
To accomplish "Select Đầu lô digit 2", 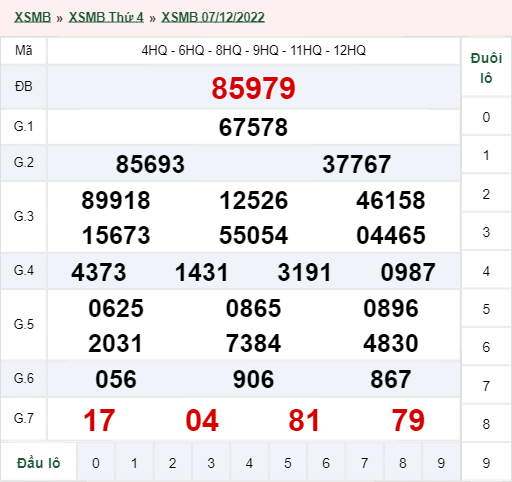I will 172,463.
